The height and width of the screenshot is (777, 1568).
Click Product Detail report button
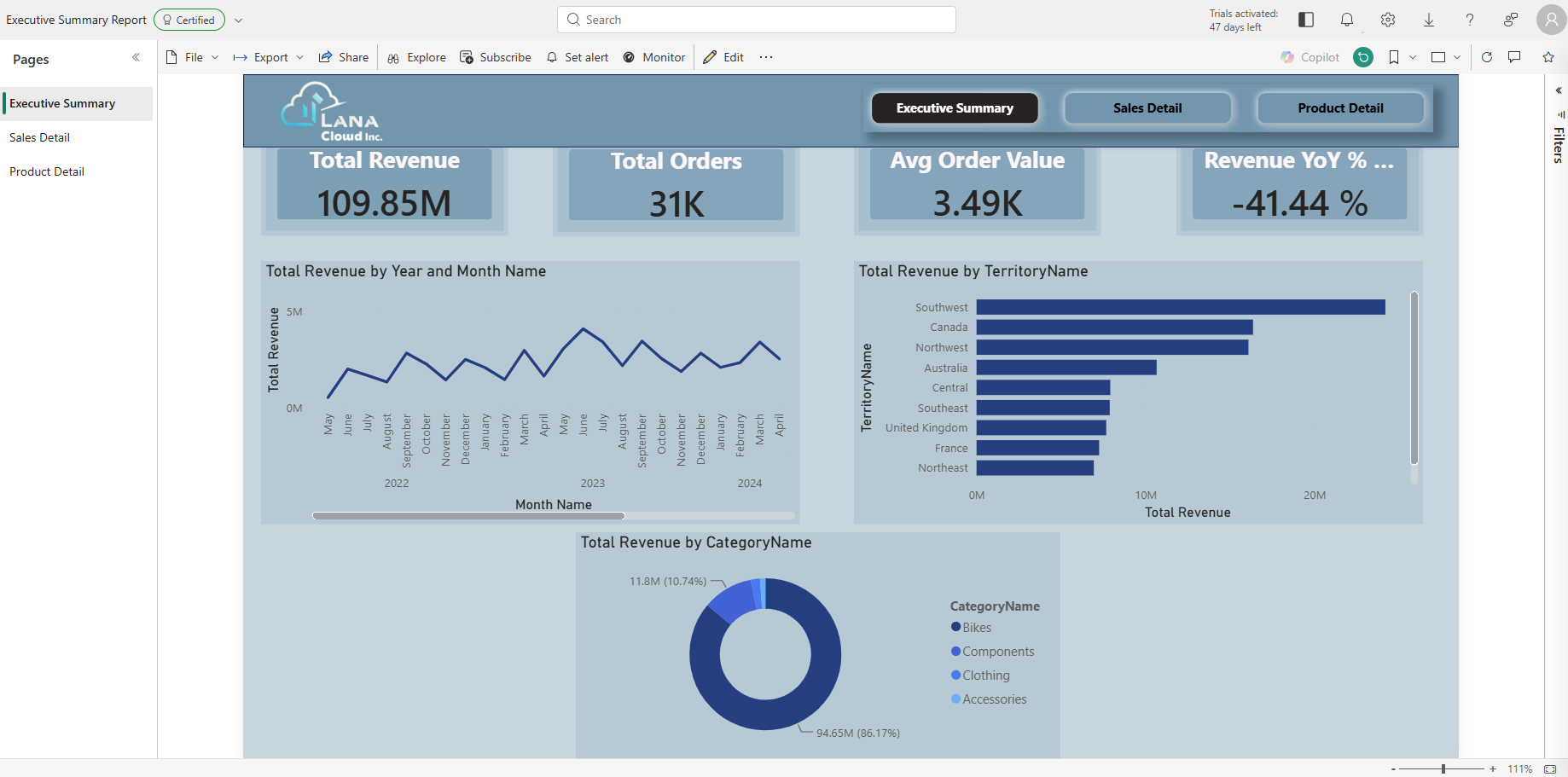coord(1340,108)
